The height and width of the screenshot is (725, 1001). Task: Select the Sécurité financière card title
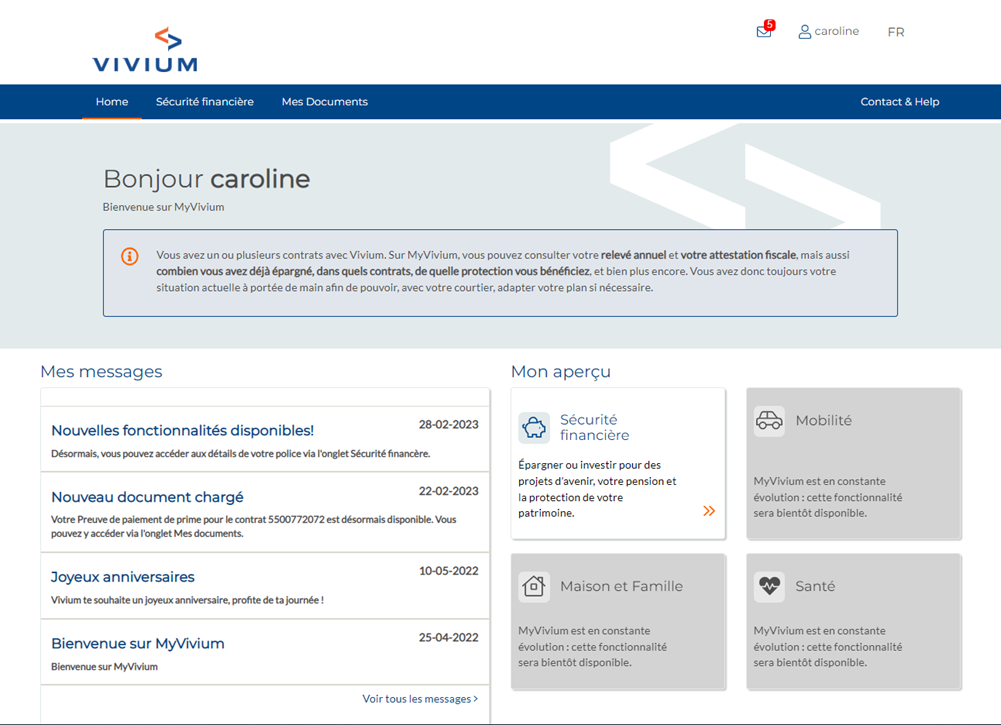(x=594, y=428)
